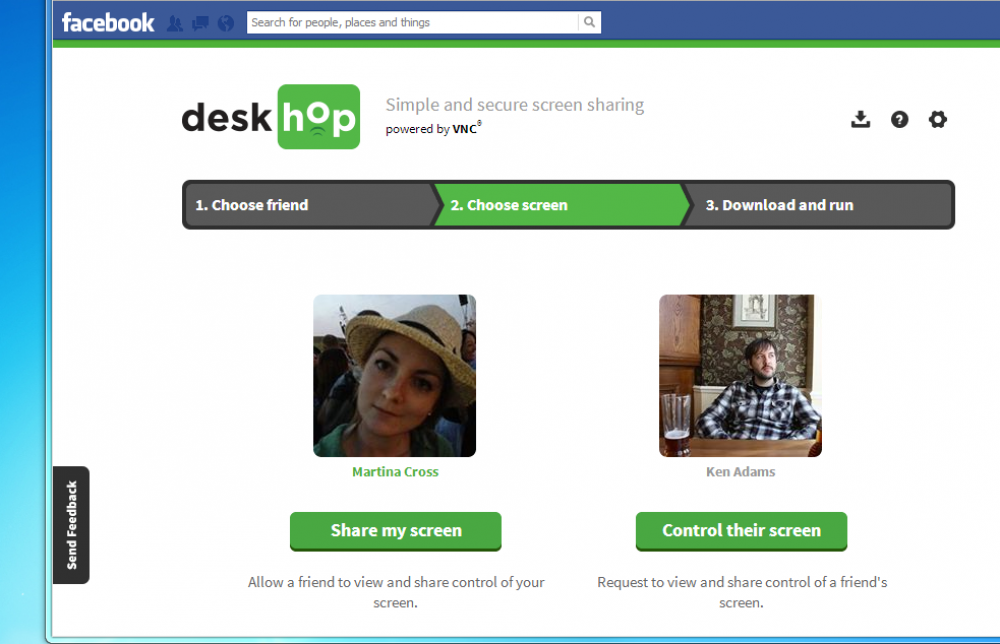Screen dimensions: 1000x644
Task: Open help via question mark icon
Action: [x=899, y=119]
